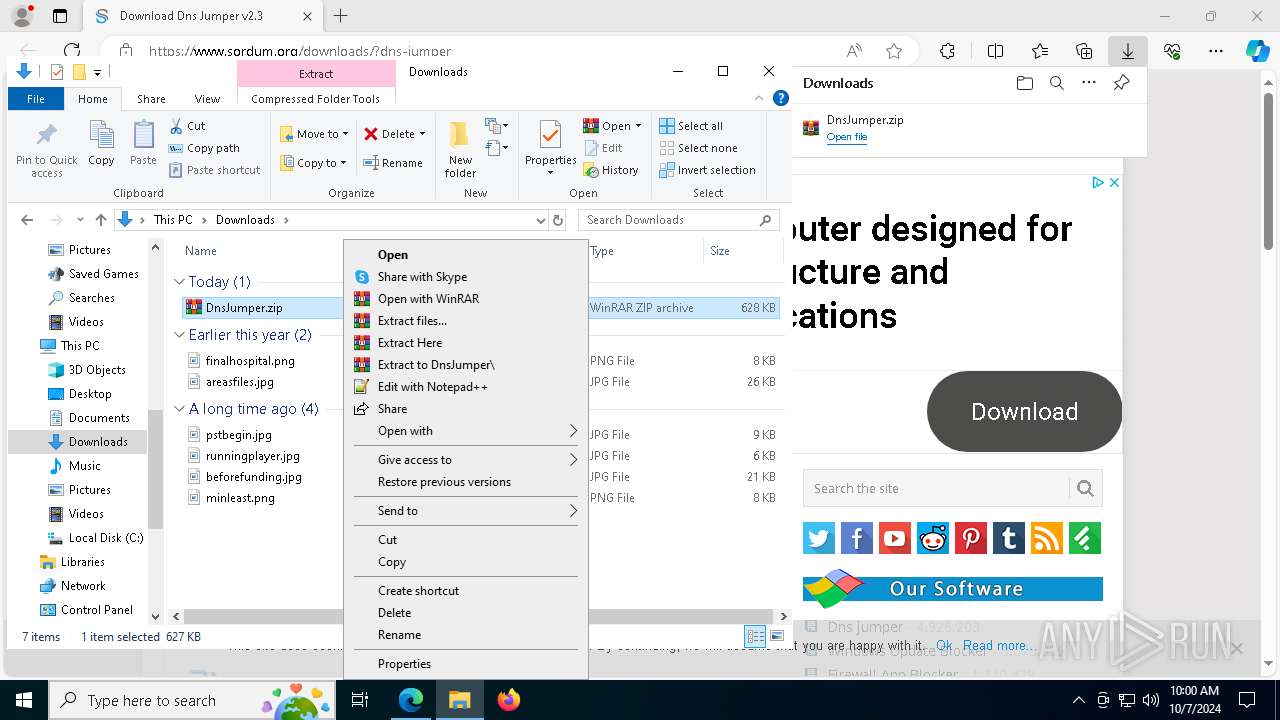Screen dimensions: 1280x720
Task: Choose Open with WinRAR
Action: click(x=466, y=299)
